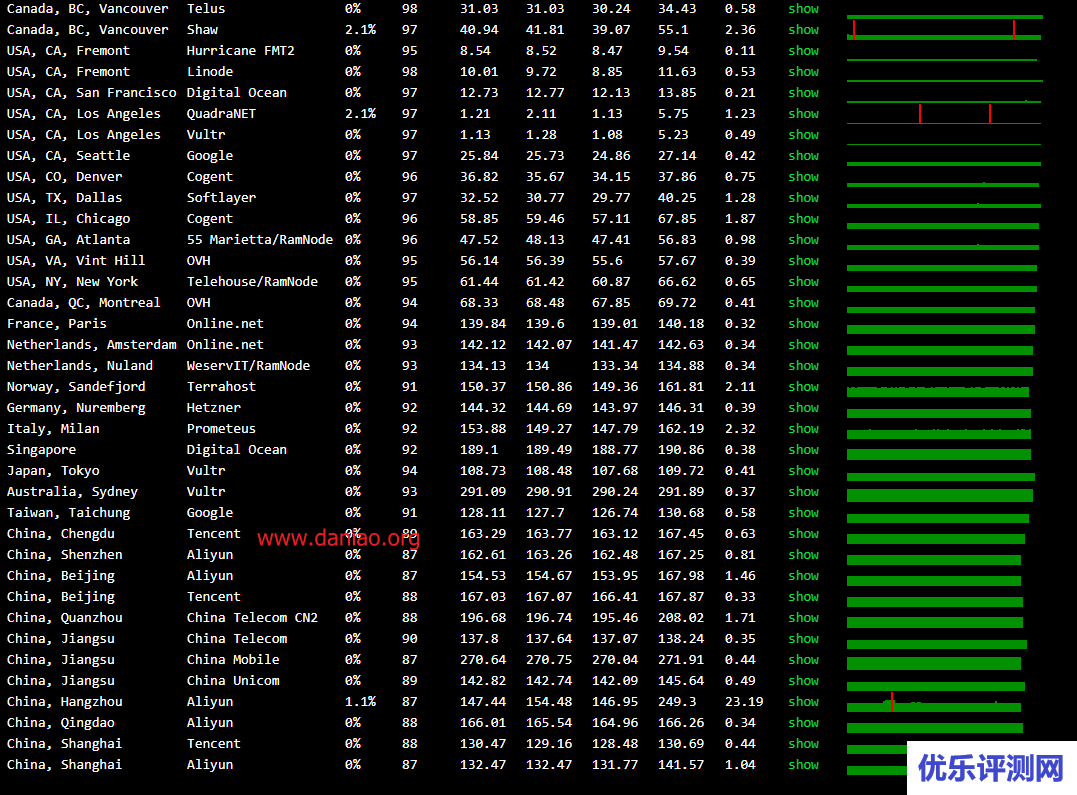Click show for Aliyun Qingdao row
The height and width of the screenshot is (795, 1077).
pyautogui.click(x=803, y=722)
